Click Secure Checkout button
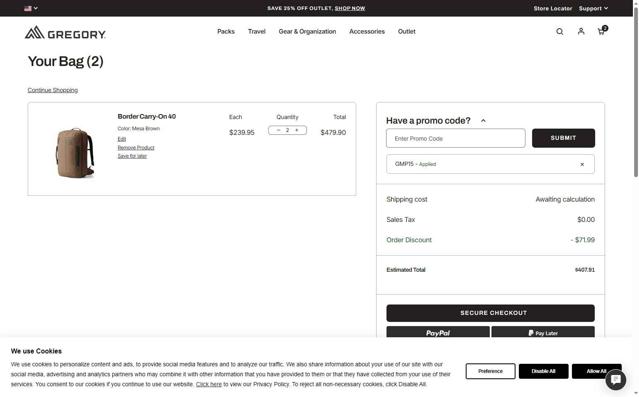Viewport: 639px width, 397px height. pyautogui.click(x=490, y=313)
